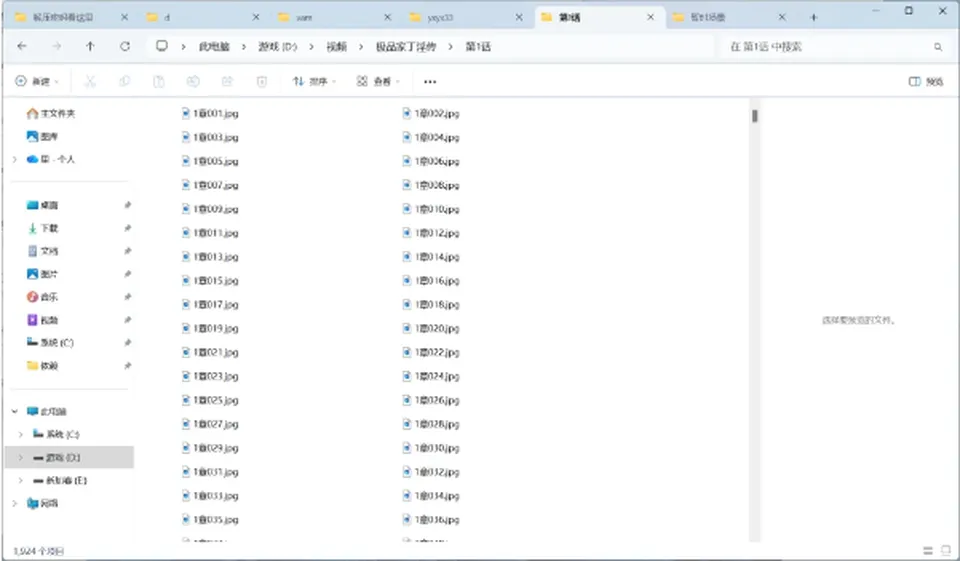
Task: Click 此电脑 in the breadcrumb path
Action: point(214,47)
